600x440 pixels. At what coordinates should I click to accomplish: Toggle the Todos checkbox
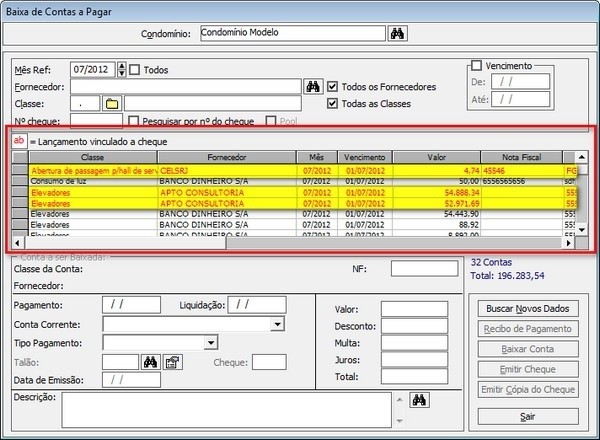pyautogui.click(x=135, y=70)
